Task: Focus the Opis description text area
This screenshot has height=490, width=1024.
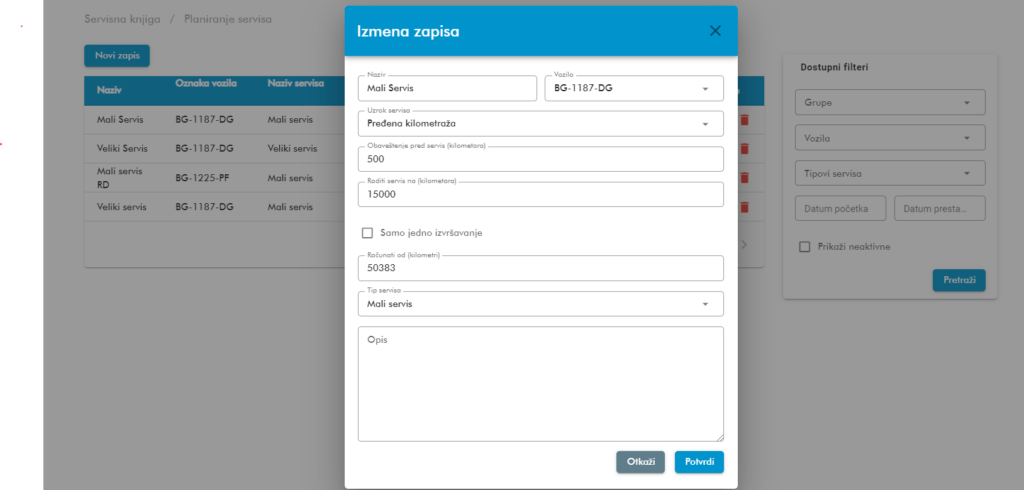Action: click(x=541, y=384)
